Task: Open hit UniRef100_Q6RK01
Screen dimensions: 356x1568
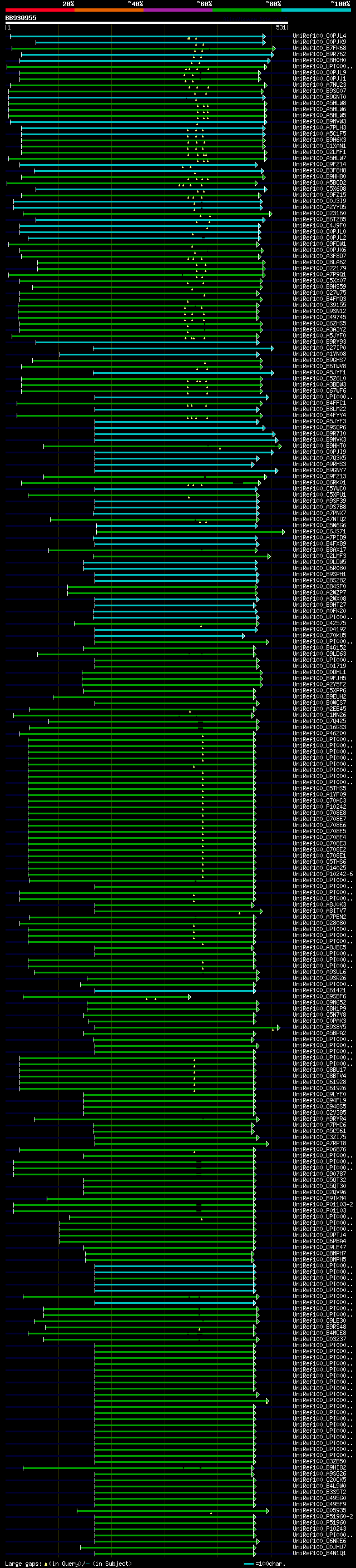Action: pos(319,483)
